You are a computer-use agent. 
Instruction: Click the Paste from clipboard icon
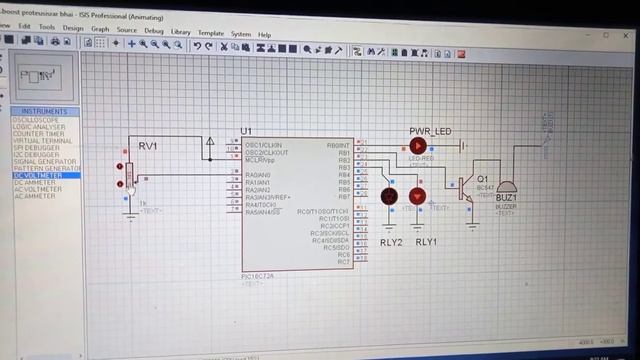pos(246,47)
